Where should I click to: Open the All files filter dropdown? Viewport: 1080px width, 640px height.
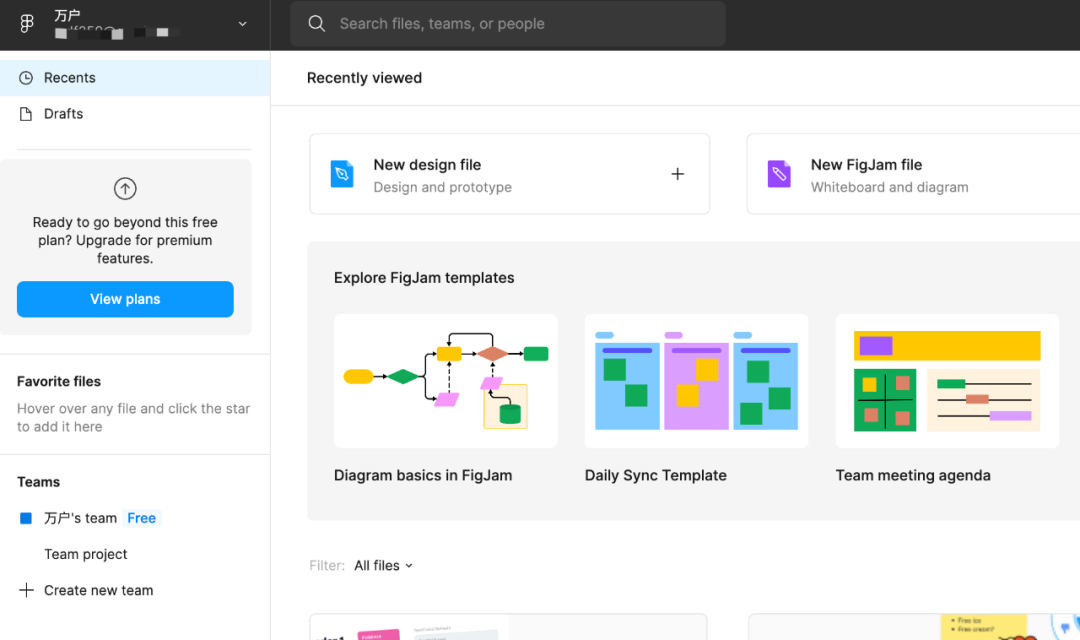pos(383,566)
